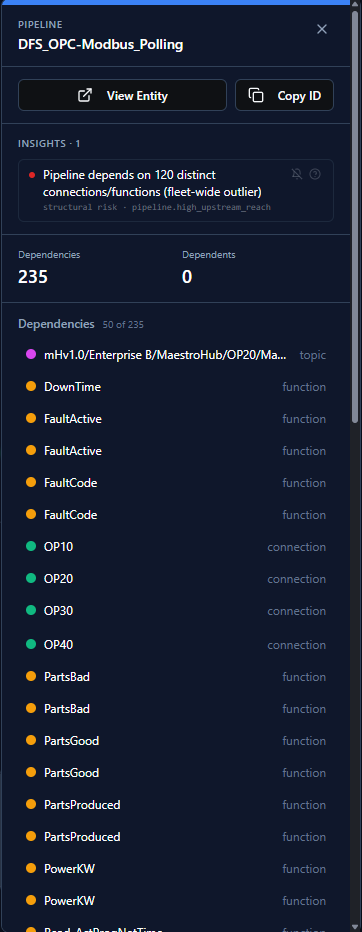Image resolution: width=362 pixels, height=932 pixels.
Task: Click the pipeline title DFS_OPC-Modbus_Polling
Action: point(100,45)
